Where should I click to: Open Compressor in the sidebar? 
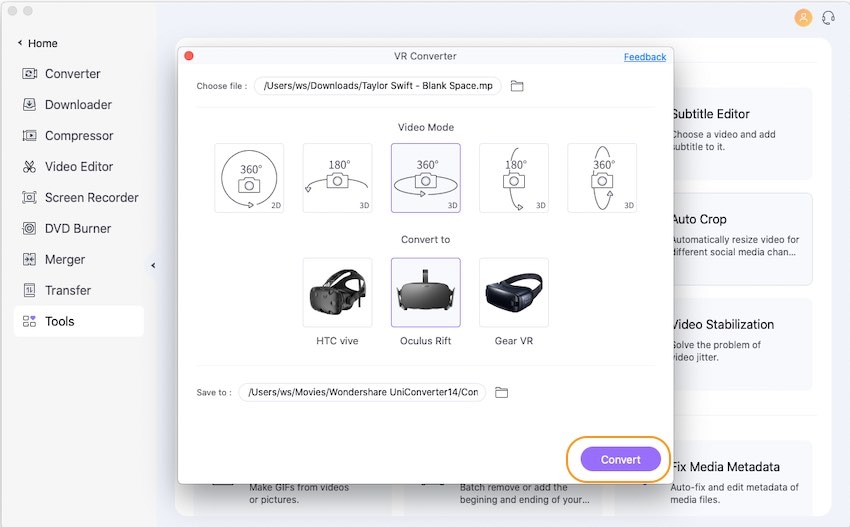point(79,136)
